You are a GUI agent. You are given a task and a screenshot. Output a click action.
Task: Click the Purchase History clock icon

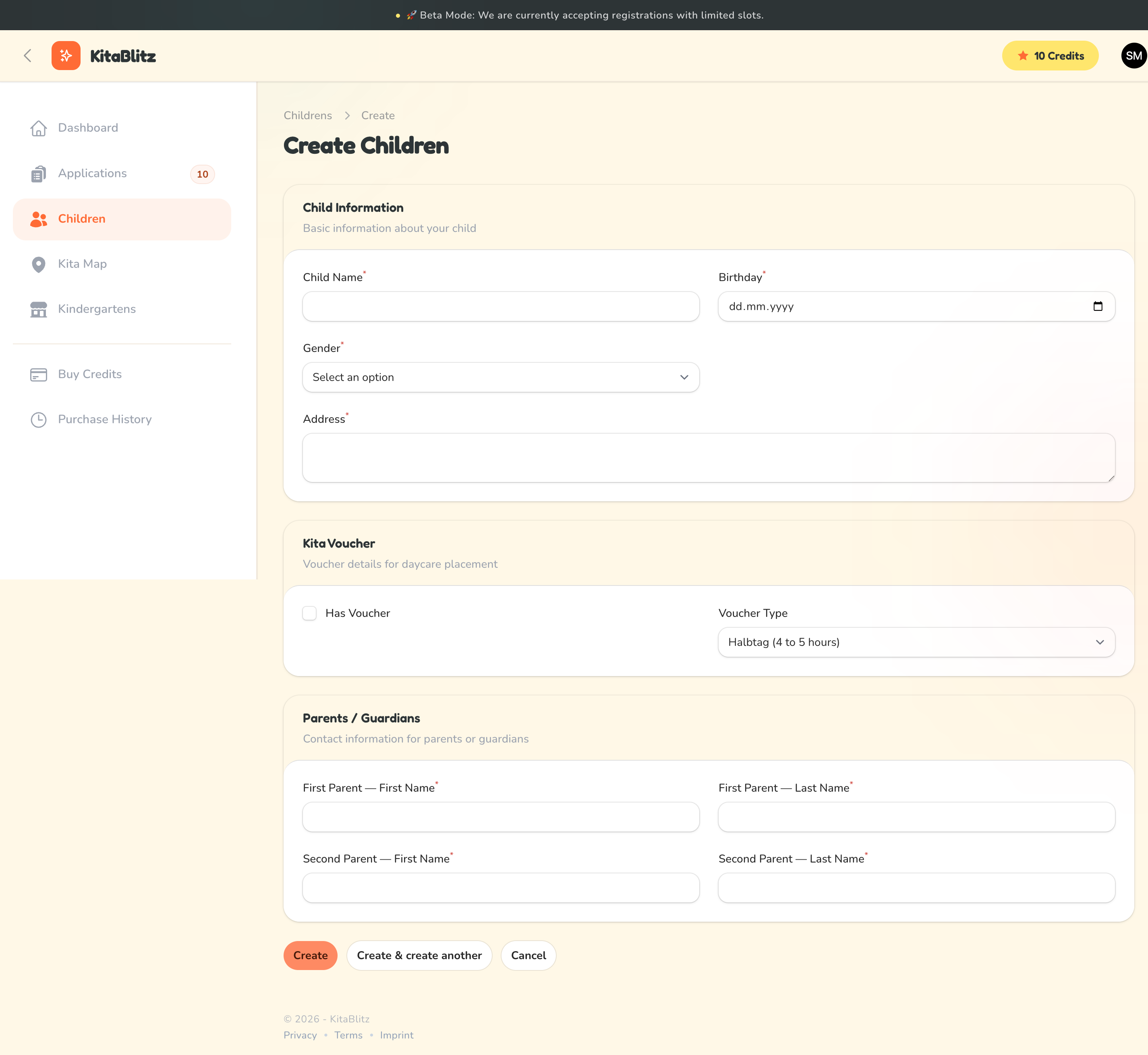point(38,420)
